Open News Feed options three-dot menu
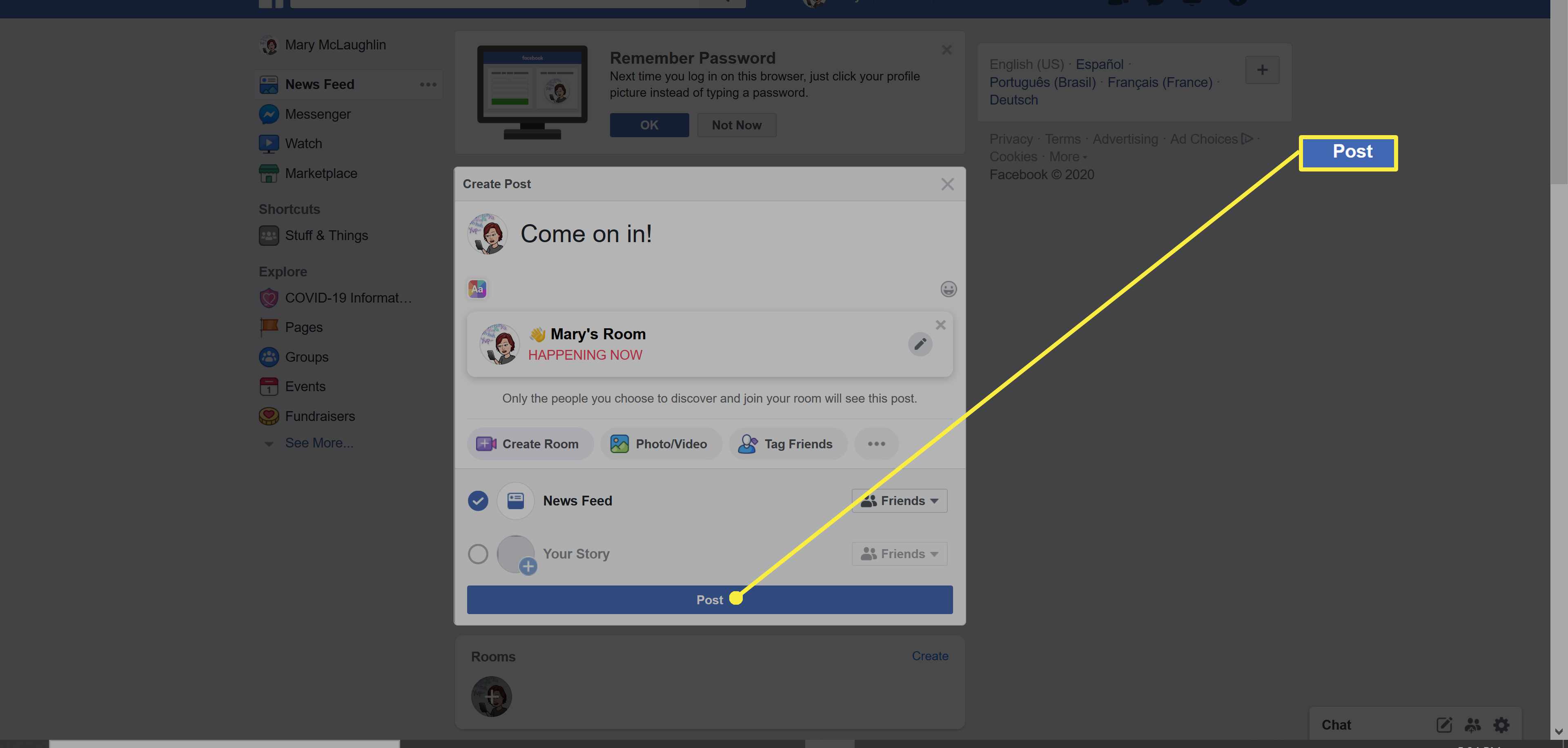This screenshot has width=1568, height=748. [x=428, y=85]
